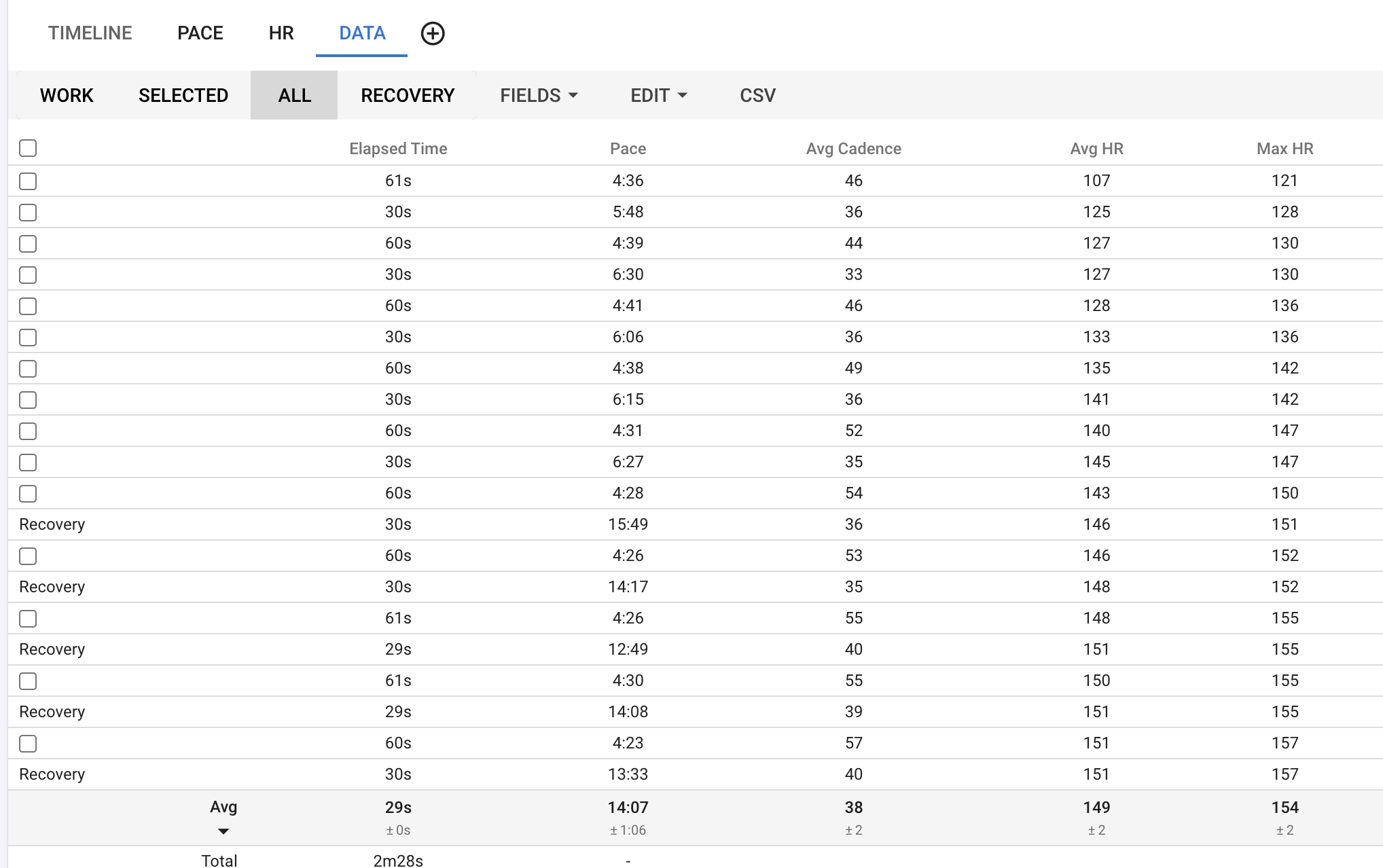Open the HR tab
The height and width of the screenshot is (868, 1383).
[281, 33]
